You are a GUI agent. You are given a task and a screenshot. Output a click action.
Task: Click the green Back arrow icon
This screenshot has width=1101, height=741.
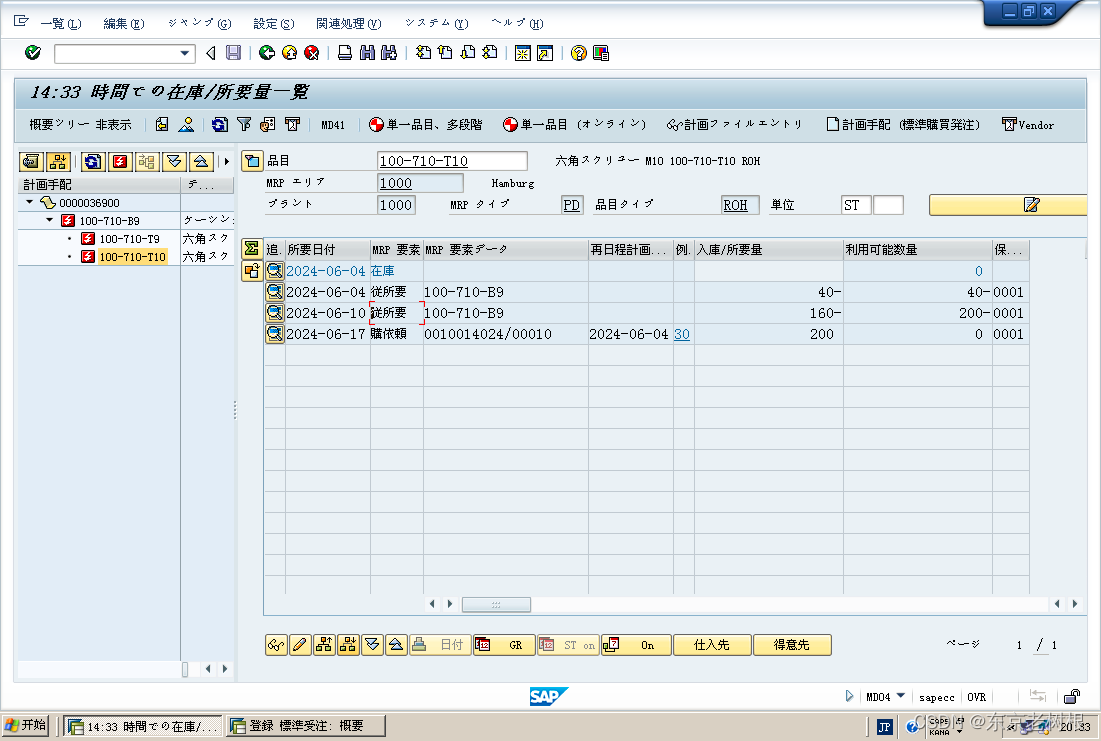pos(267,53)
